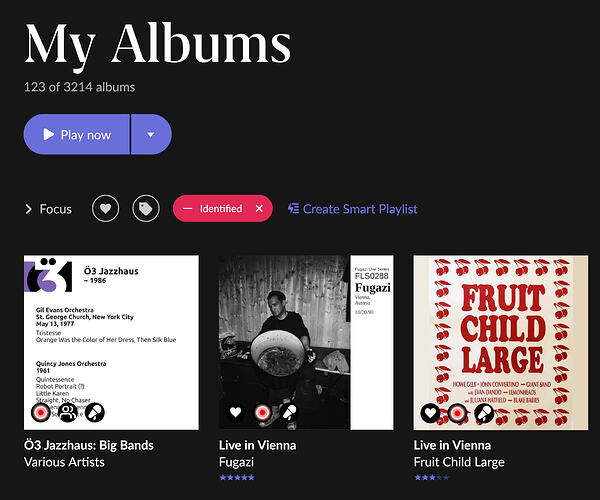
Task: Toggle the minus sign on Identified filter
Action: (x=187, y=208)
